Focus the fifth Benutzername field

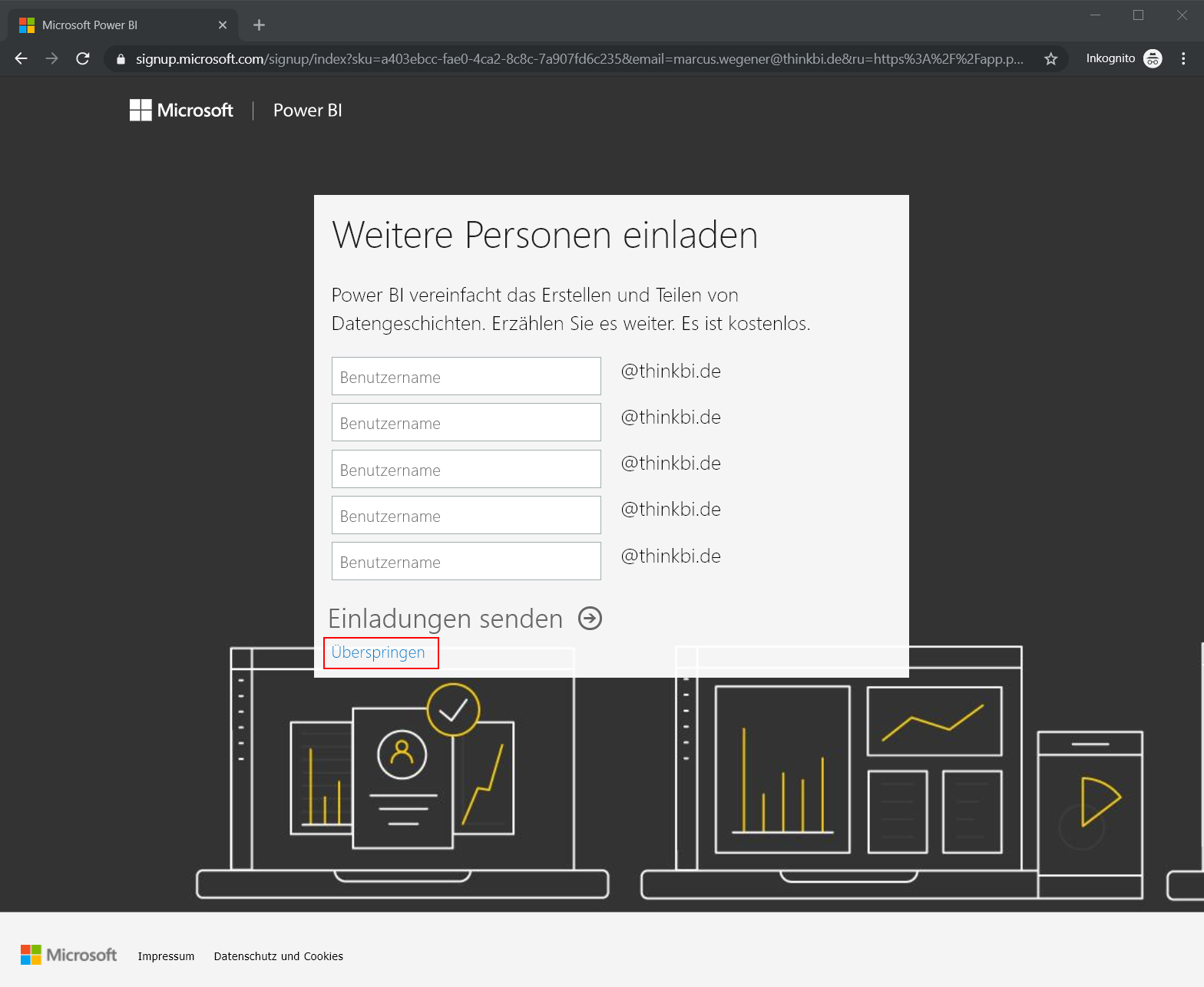point(466,561)
